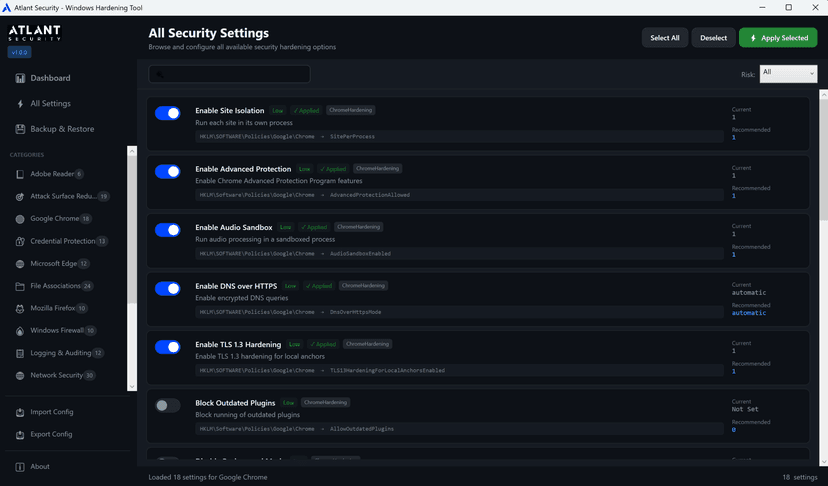Screen dimensions: 828x486
Task: Click the search magnifier icon
Action: click(x=160, y=74)
